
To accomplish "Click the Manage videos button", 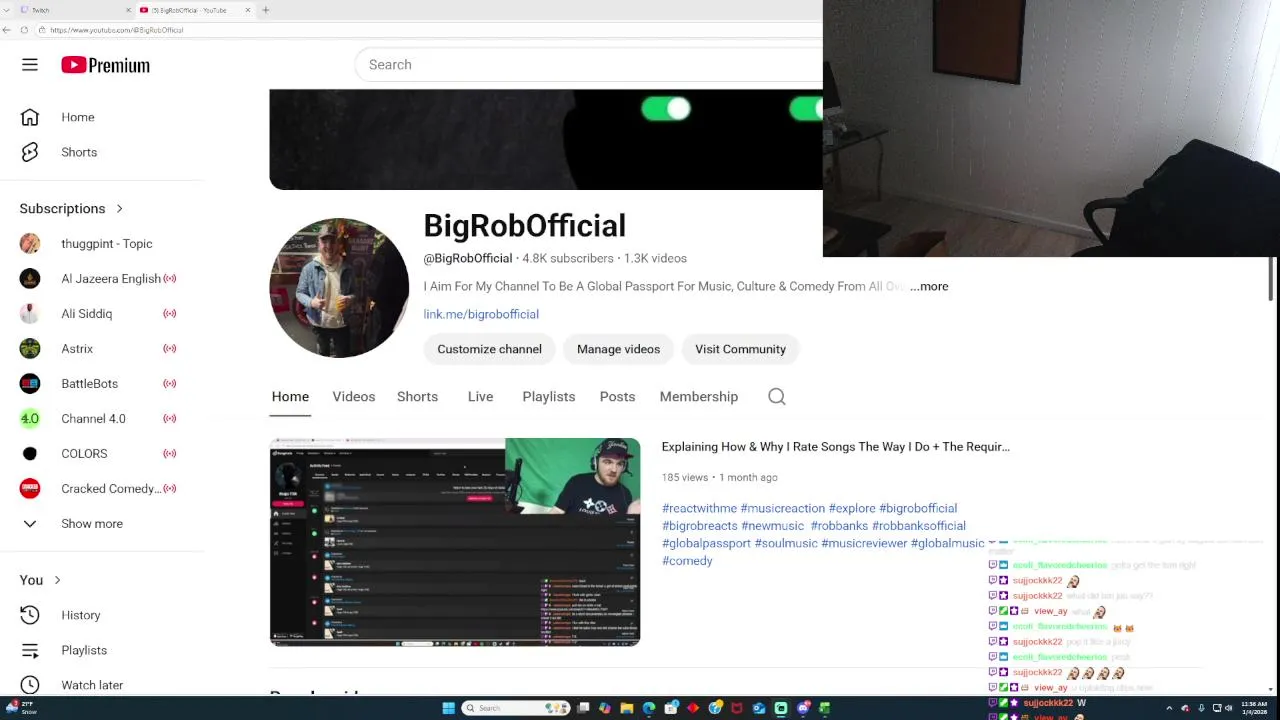I will click(x=618, y=349).
